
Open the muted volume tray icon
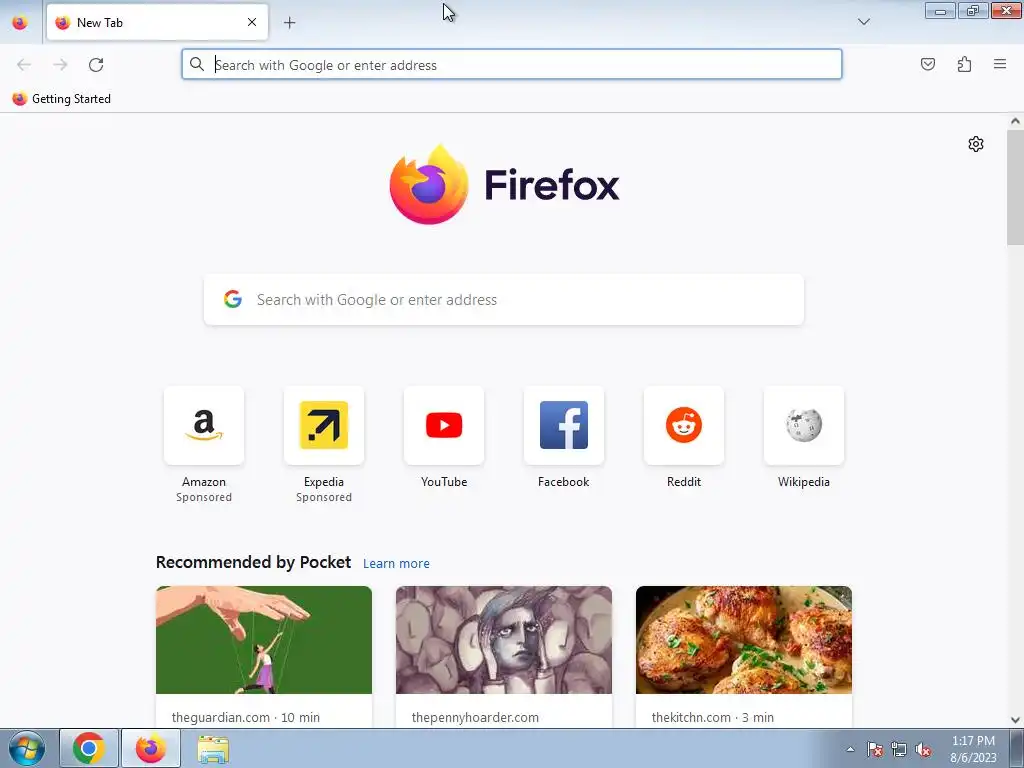click(x=923, y=749)
